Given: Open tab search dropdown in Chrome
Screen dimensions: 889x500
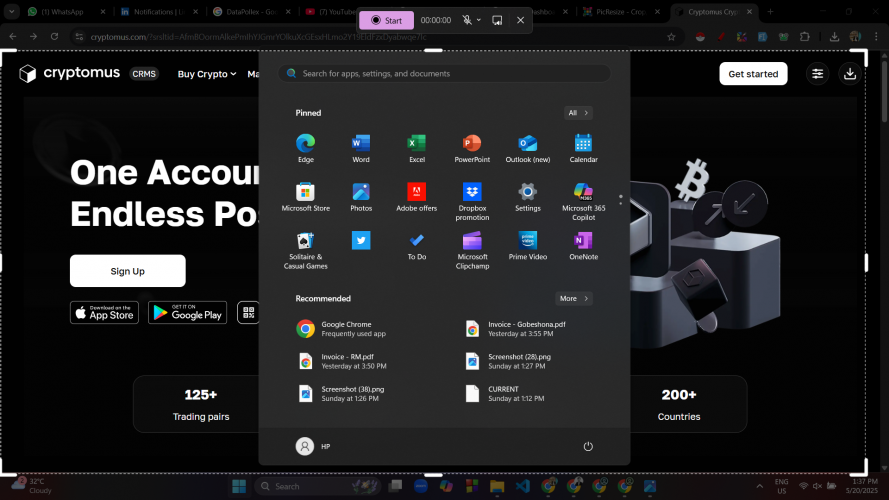Looking at the screenshot, I should tap(11, 11).
